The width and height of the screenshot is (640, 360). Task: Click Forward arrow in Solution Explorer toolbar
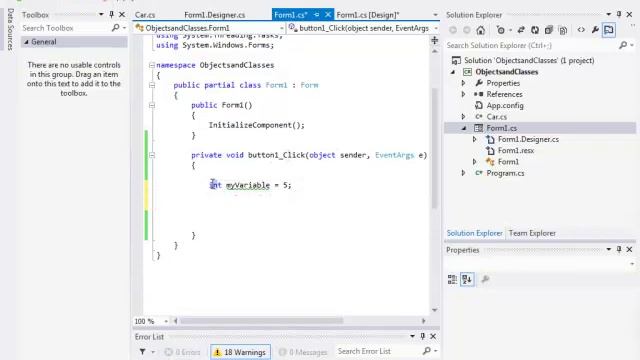[467, 30]
